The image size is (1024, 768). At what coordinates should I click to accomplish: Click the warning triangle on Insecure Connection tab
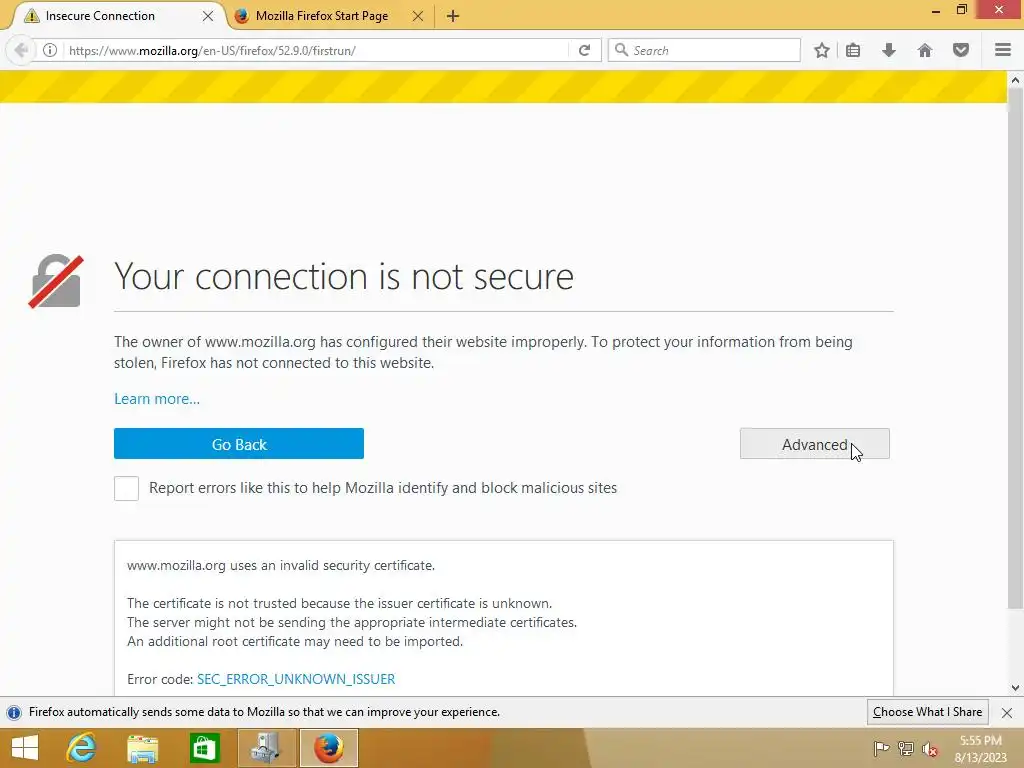coord(31,16)
